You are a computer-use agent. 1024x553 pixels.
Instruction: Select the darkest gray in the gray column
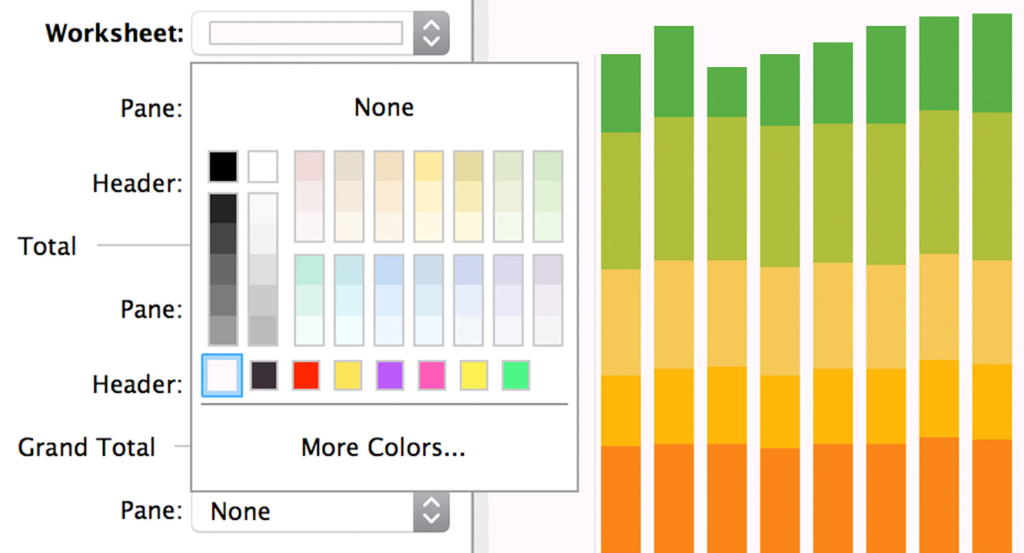pos(223,208)
